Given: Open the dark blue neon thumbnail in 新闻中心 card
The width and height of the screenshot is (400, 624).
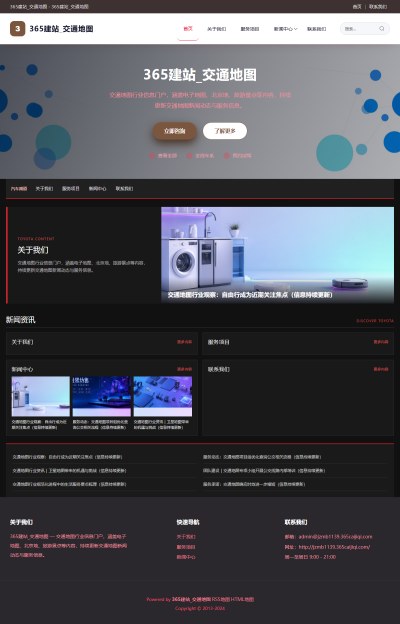Looking at the screenshot, I should click(101, 396).
